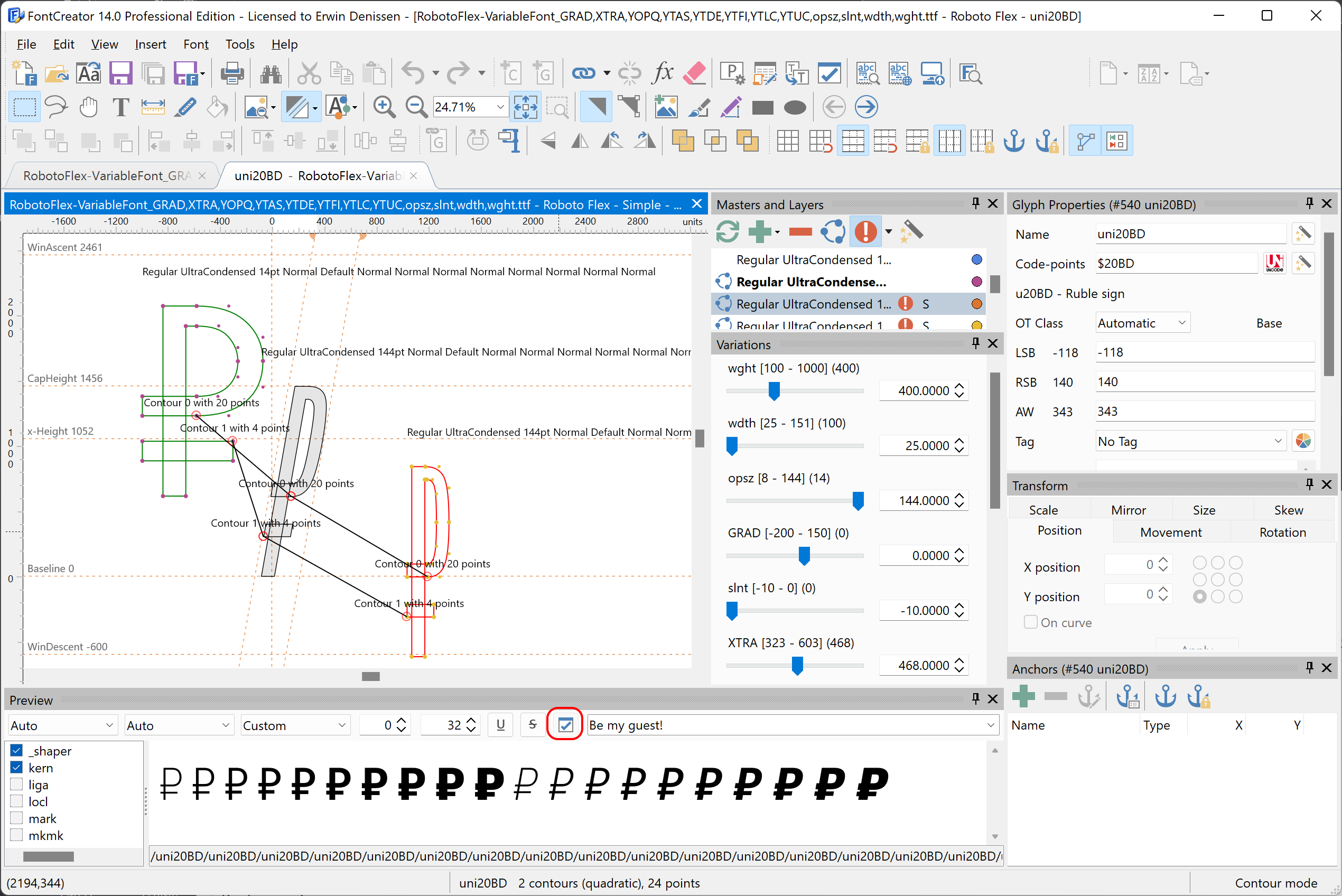
Task: Insert an ellipse contour shape
Action: [795, 107]
